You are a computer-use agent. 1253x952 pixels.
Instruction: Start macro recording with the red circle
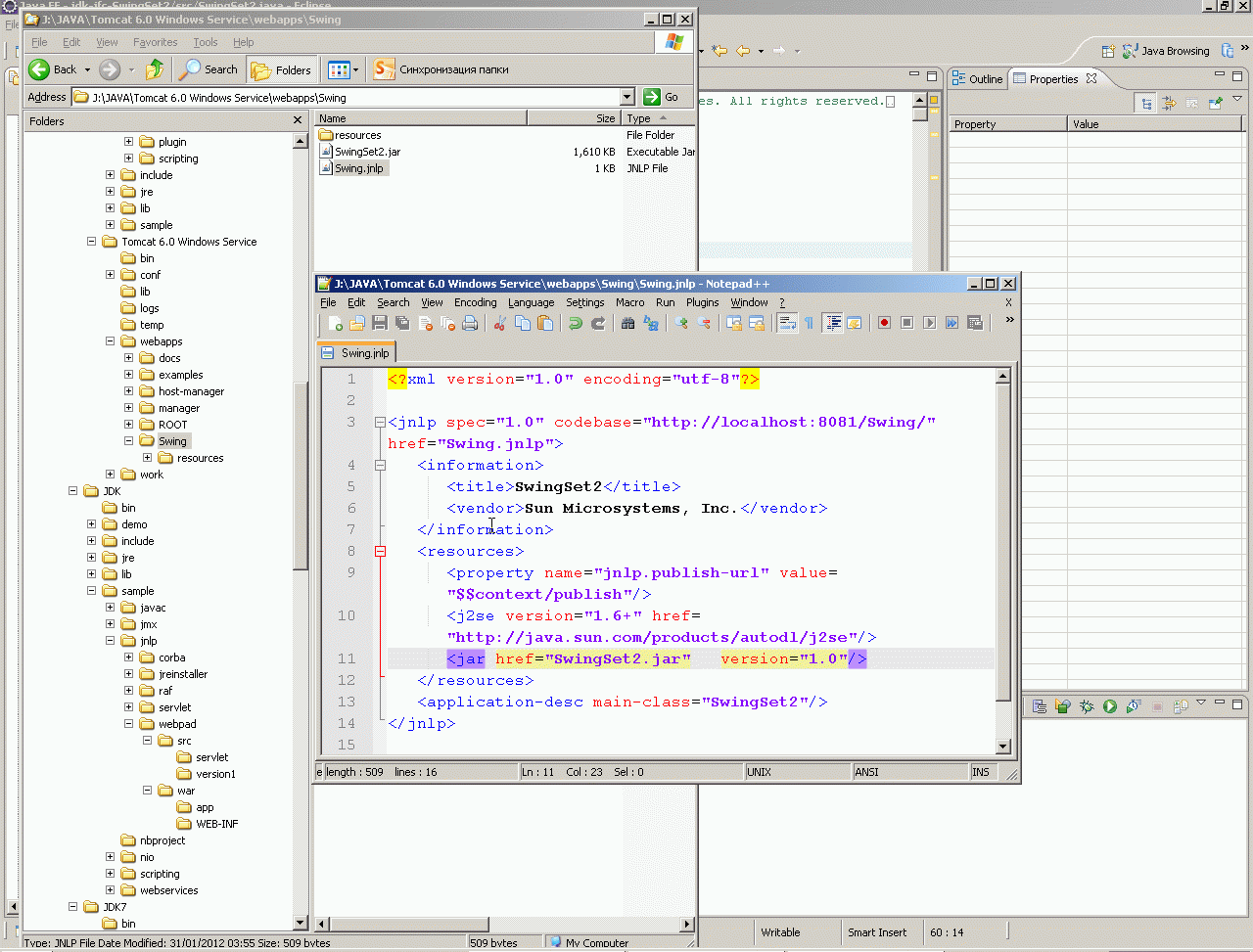(884, 323)
